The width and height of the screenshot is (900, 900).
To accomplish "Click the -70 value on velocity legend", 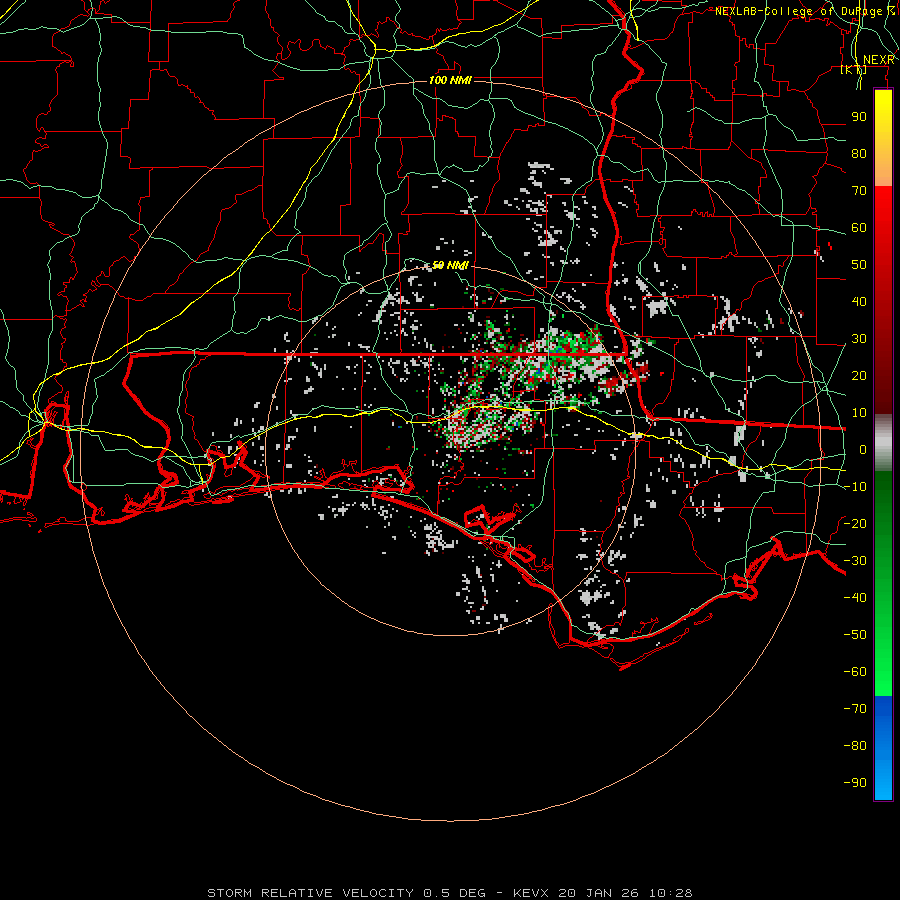I will point(855,709).
